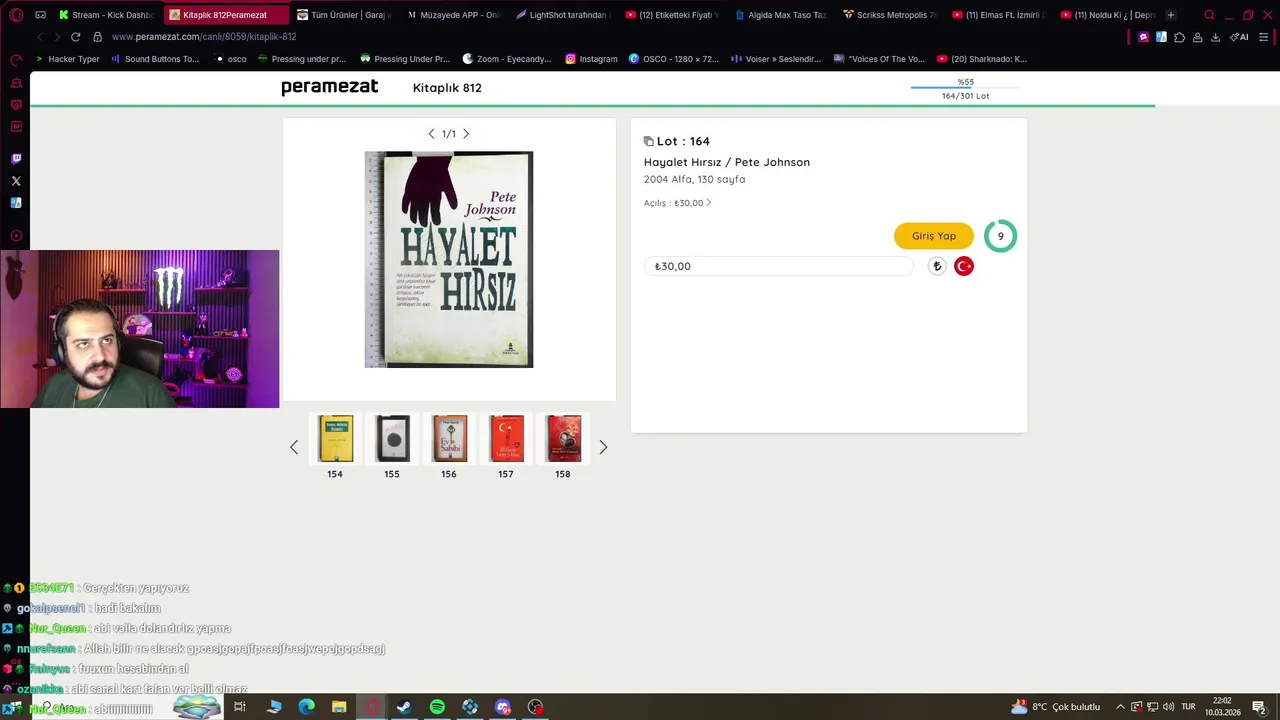
Task: Click the Giriş Yap login button
Action: pos(934,236)
